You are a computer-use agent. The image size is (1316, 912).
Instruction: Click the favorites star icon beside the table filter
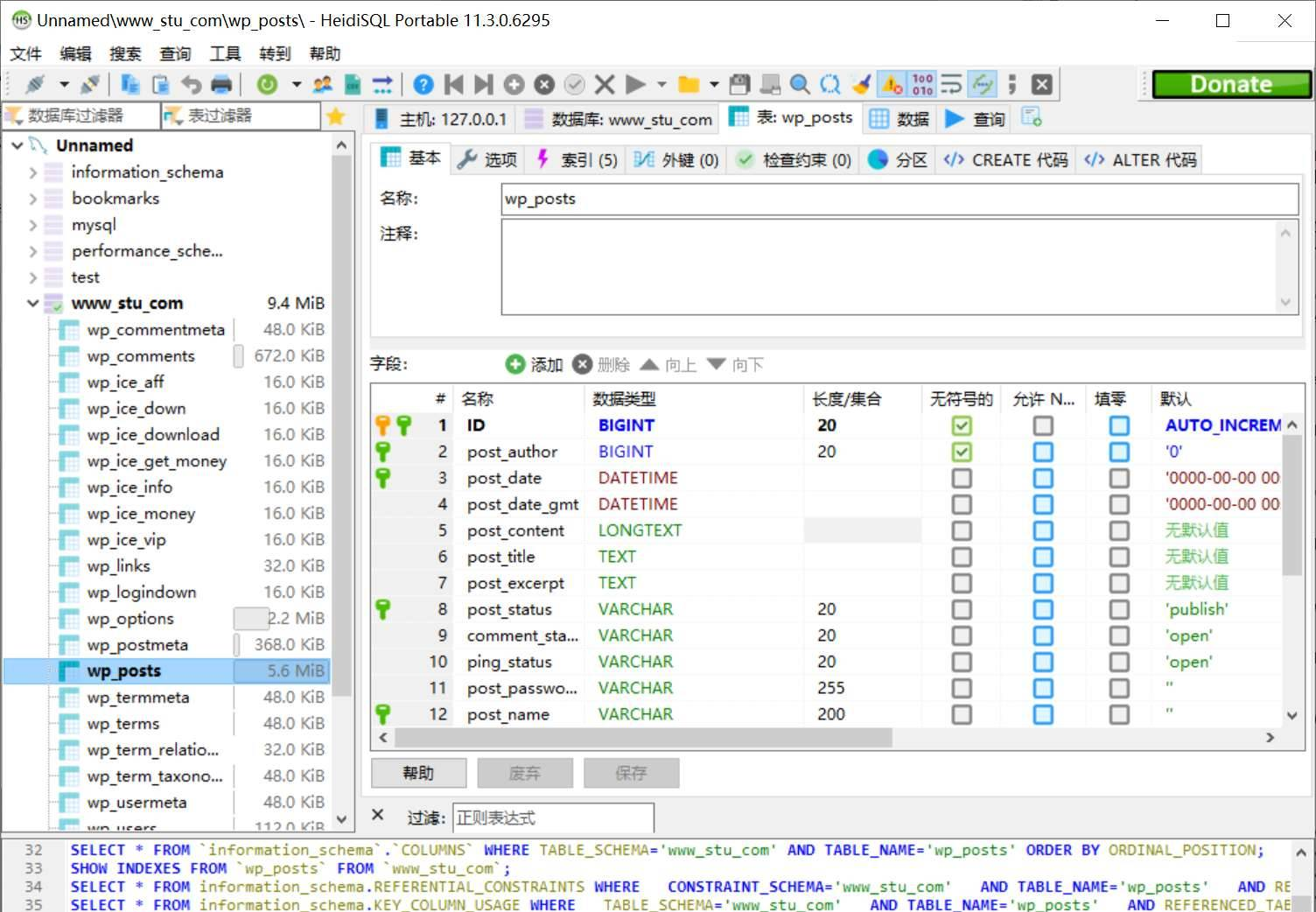click(335, 116)
